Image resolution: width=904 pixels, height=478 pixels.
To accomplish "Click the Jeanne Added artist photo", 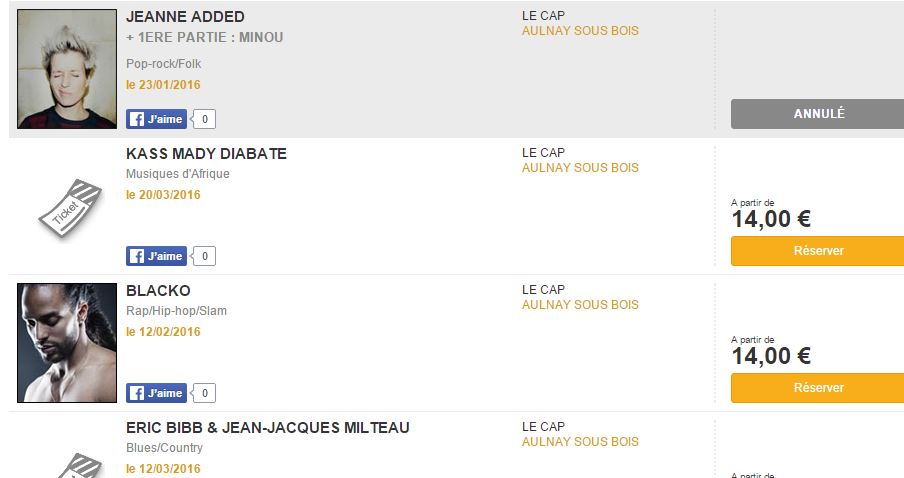I will coord(67,69).
